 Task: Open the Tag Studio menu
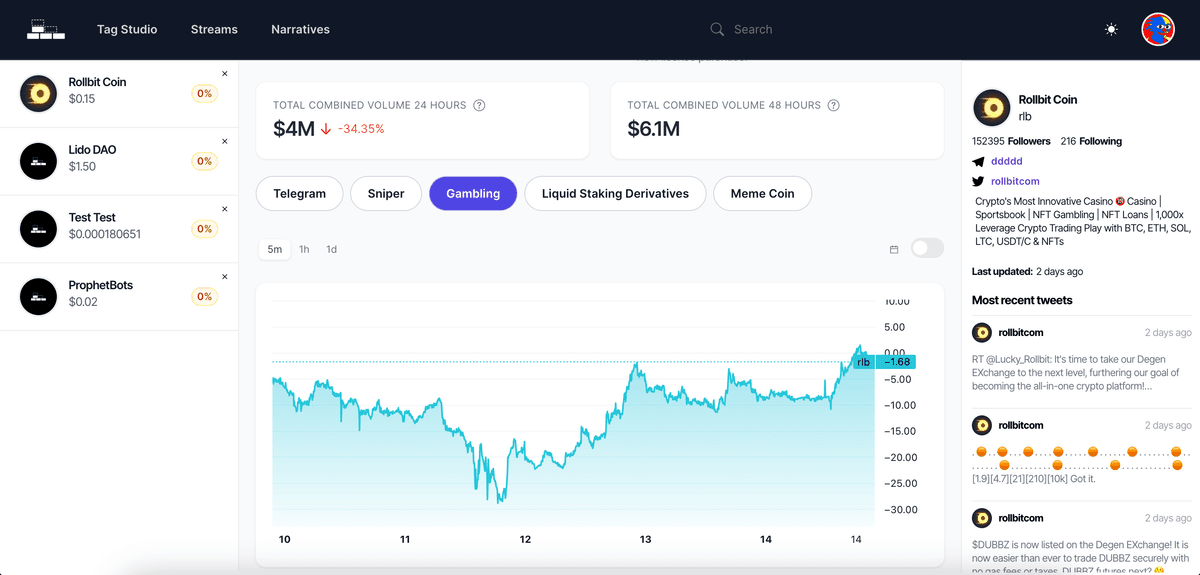click(x=127, y=30)
